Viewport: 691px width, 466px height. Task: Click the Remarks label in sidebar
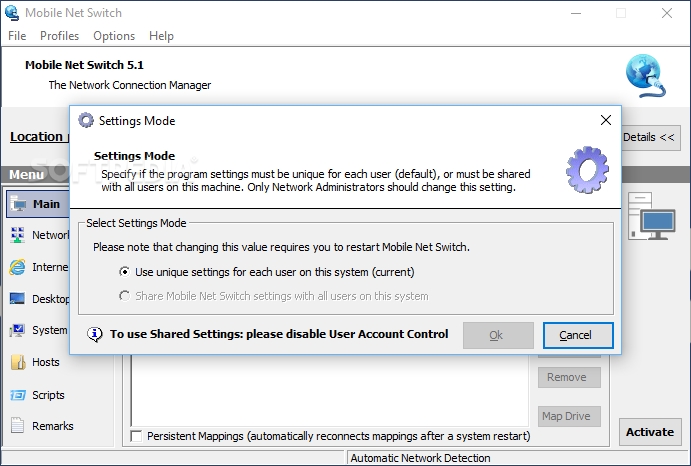[x=52, y=426]
